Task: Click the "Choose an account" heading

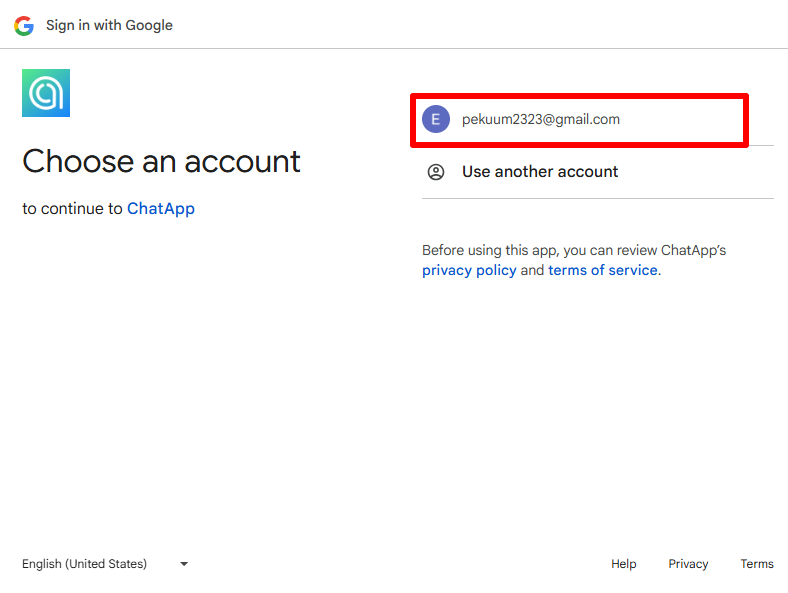Action: (x=161, y=161)
